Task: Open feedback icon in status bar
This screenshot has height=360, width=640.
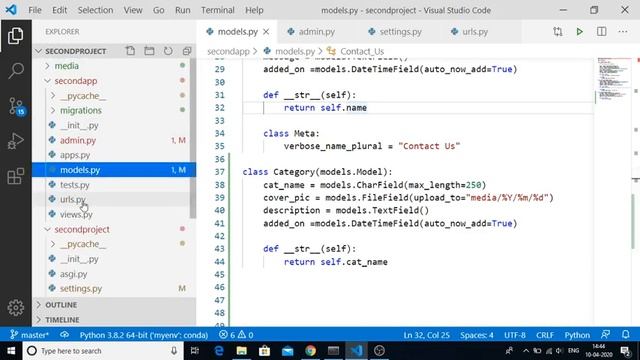Action: pos(605,335)
